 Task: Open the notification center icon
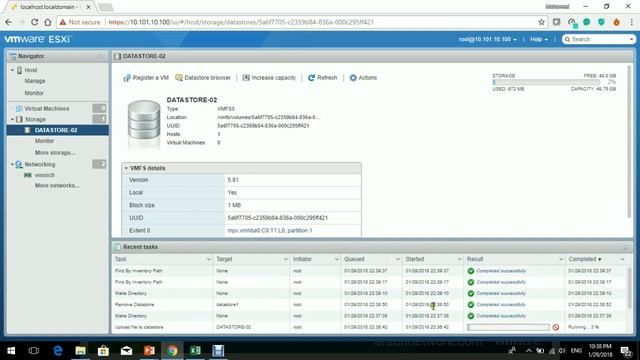626,351
